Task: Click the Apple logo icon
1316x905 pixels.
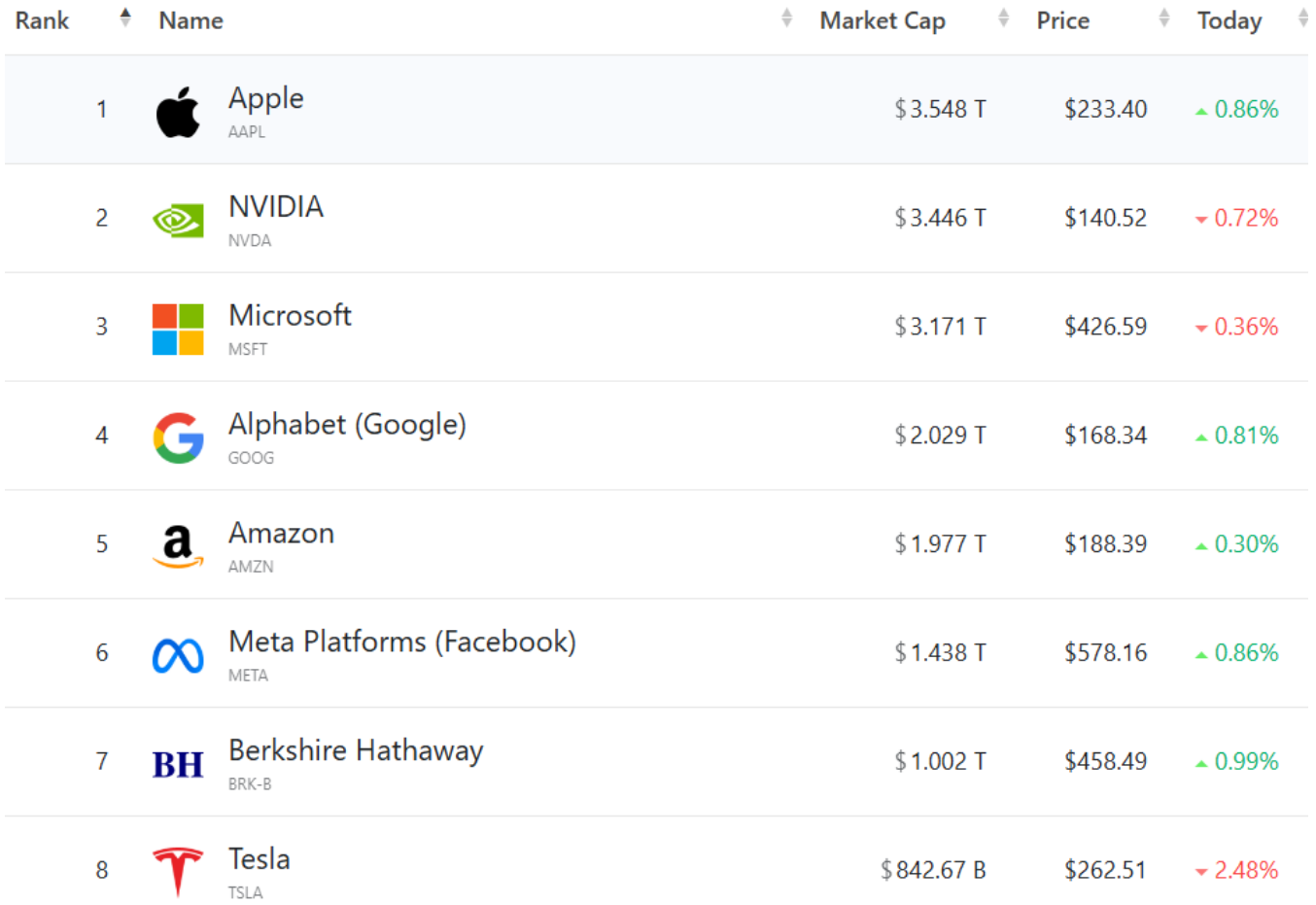Action: (178, 112)
